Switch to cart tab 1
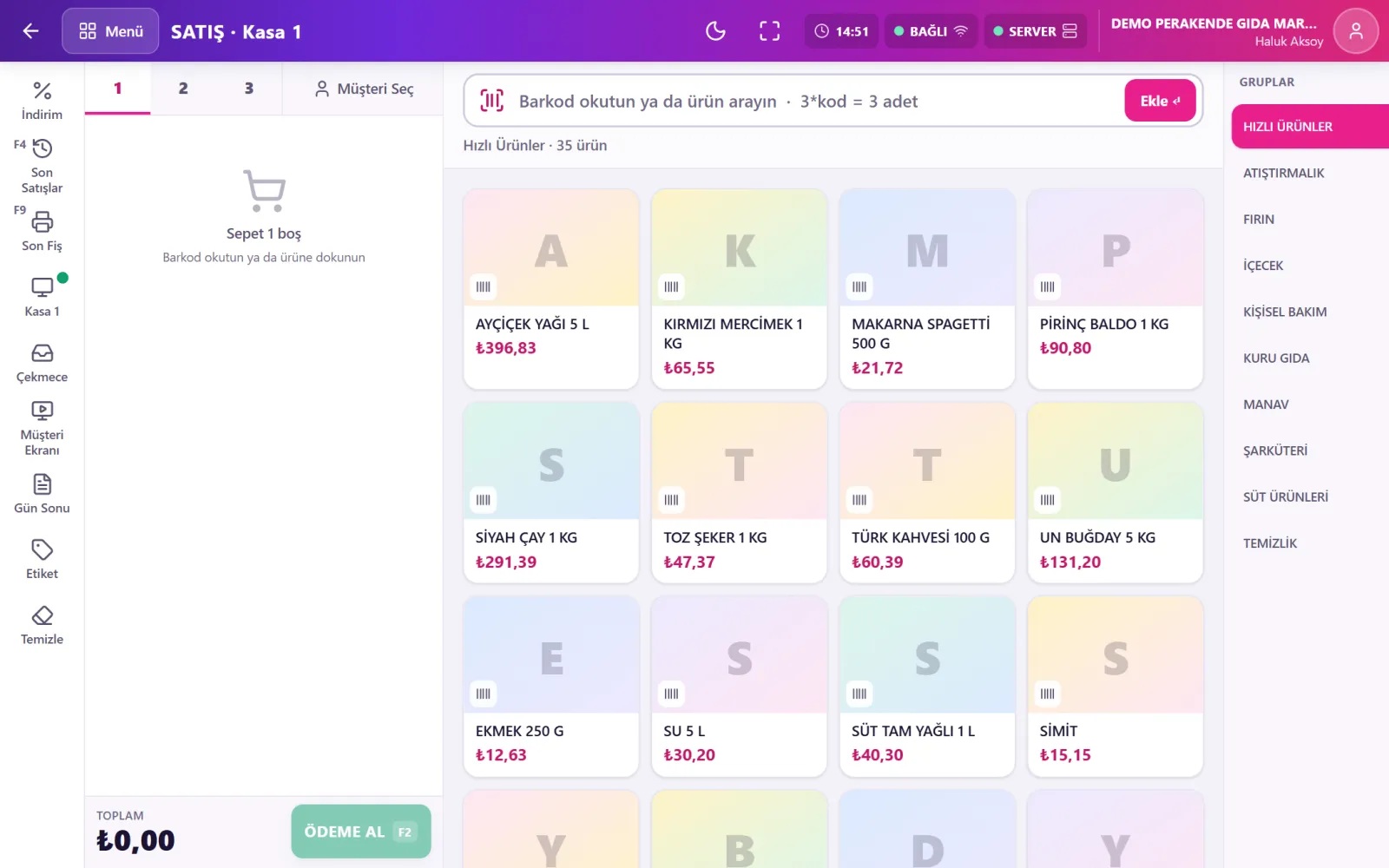Image resolution: width=1389 pixels, height=868 pixels. coord(118,89)
